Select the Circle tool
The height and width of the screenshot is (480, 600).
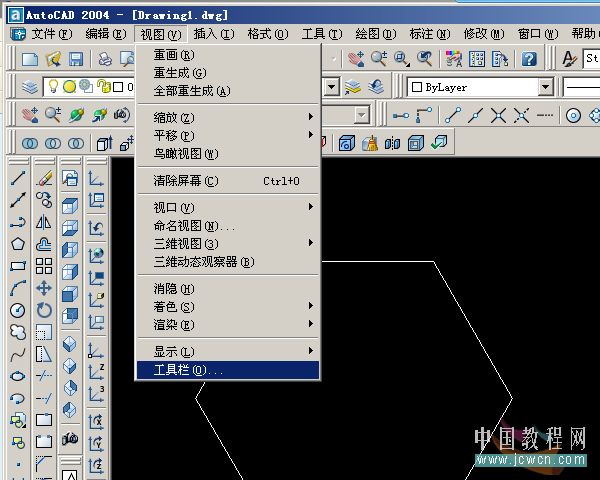[x=18, y=310]
